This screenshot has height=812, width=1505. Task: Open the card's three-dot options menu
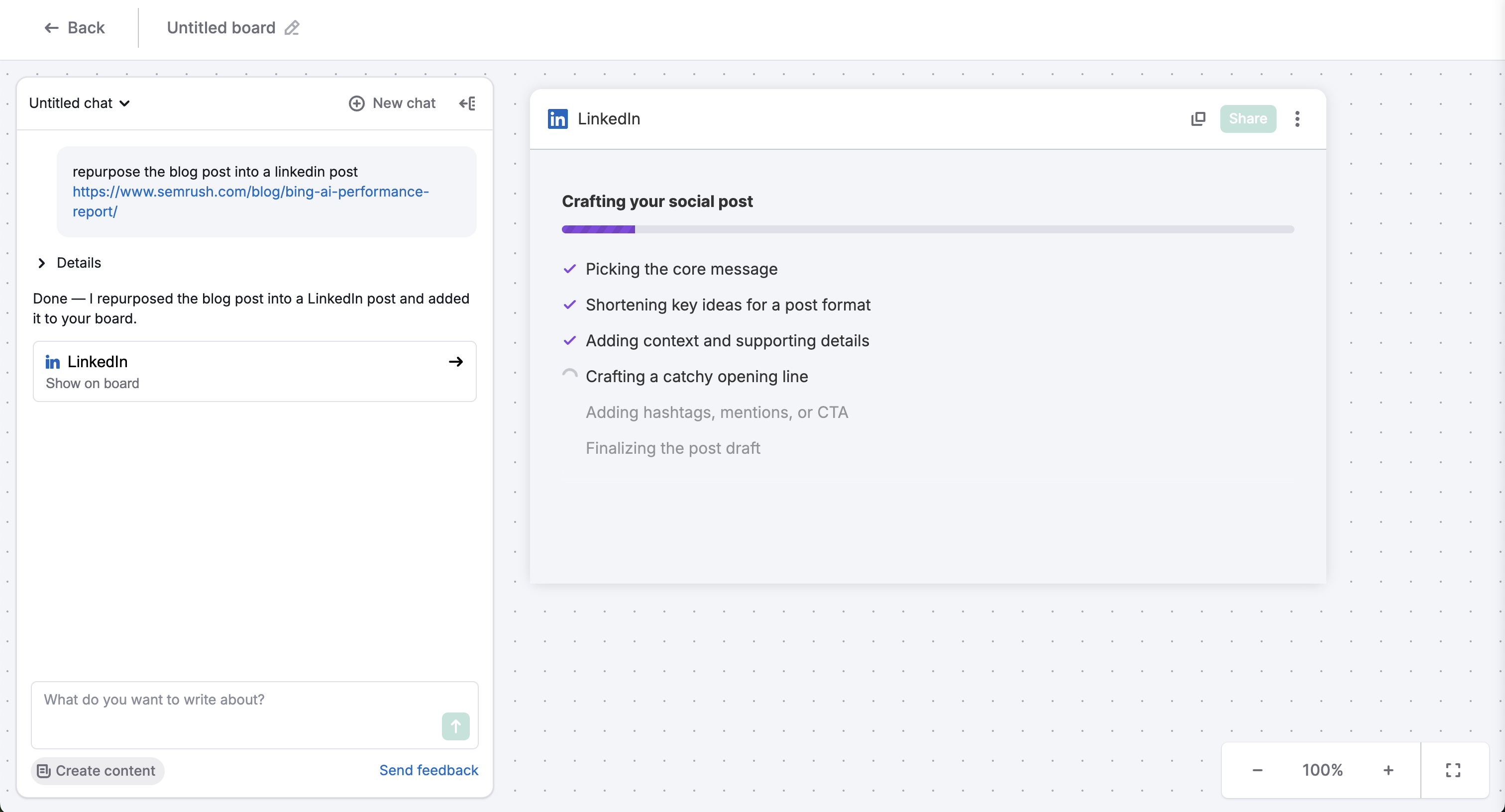pos(1297,118)
